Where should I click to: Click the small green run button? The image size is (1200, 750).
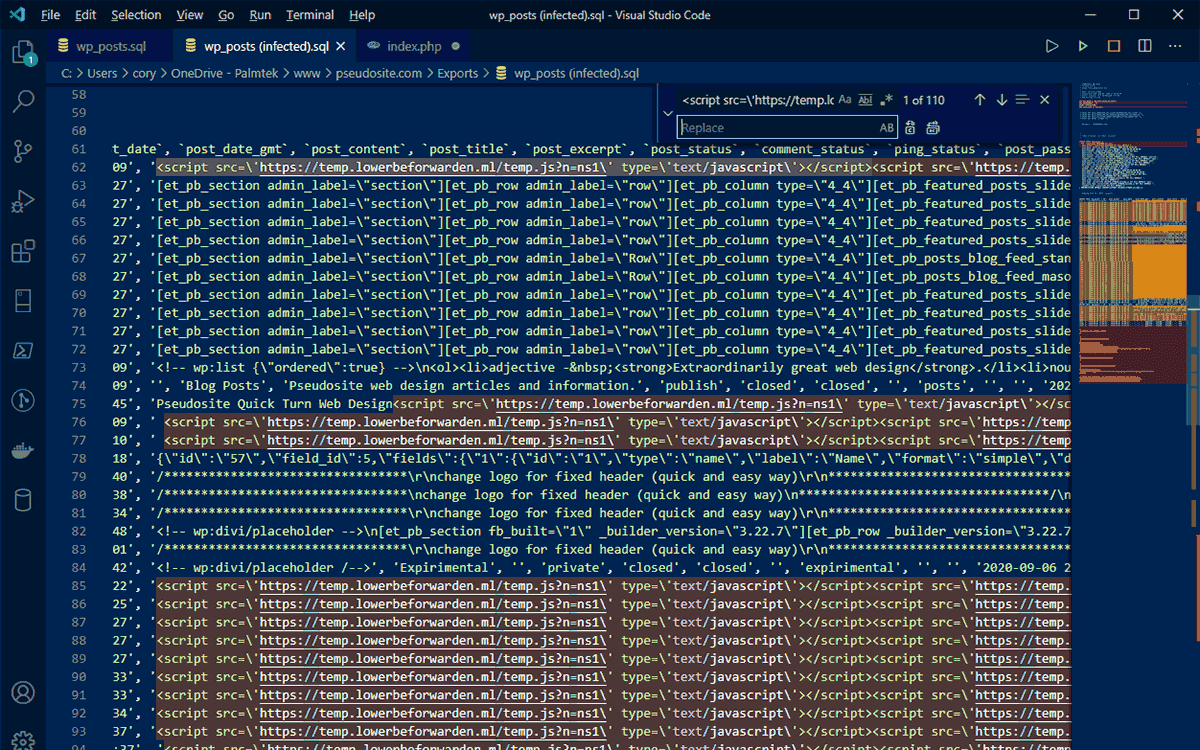click(x=1082, y=46)
